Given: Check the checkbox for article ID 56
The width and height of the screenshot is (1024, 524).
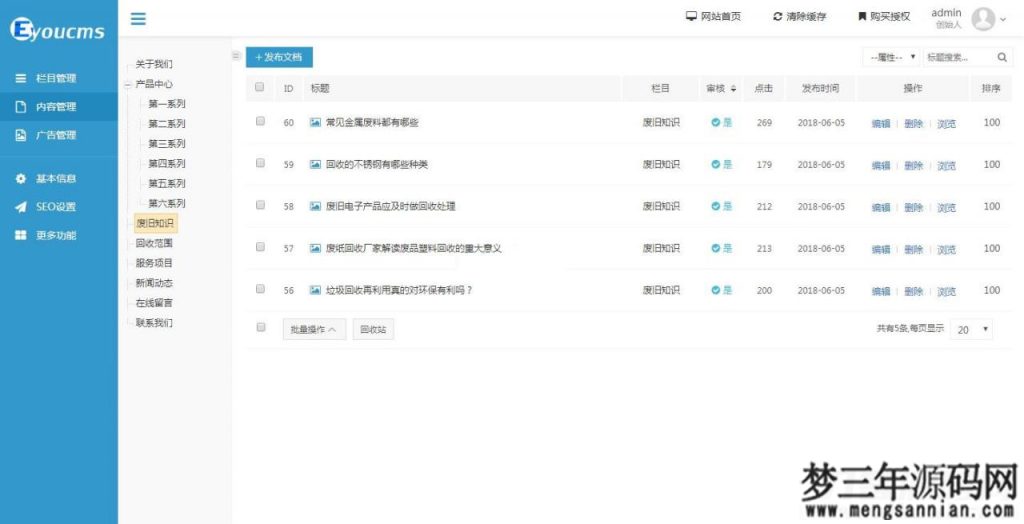Looking at the screenshot, I should coord(260,289).
